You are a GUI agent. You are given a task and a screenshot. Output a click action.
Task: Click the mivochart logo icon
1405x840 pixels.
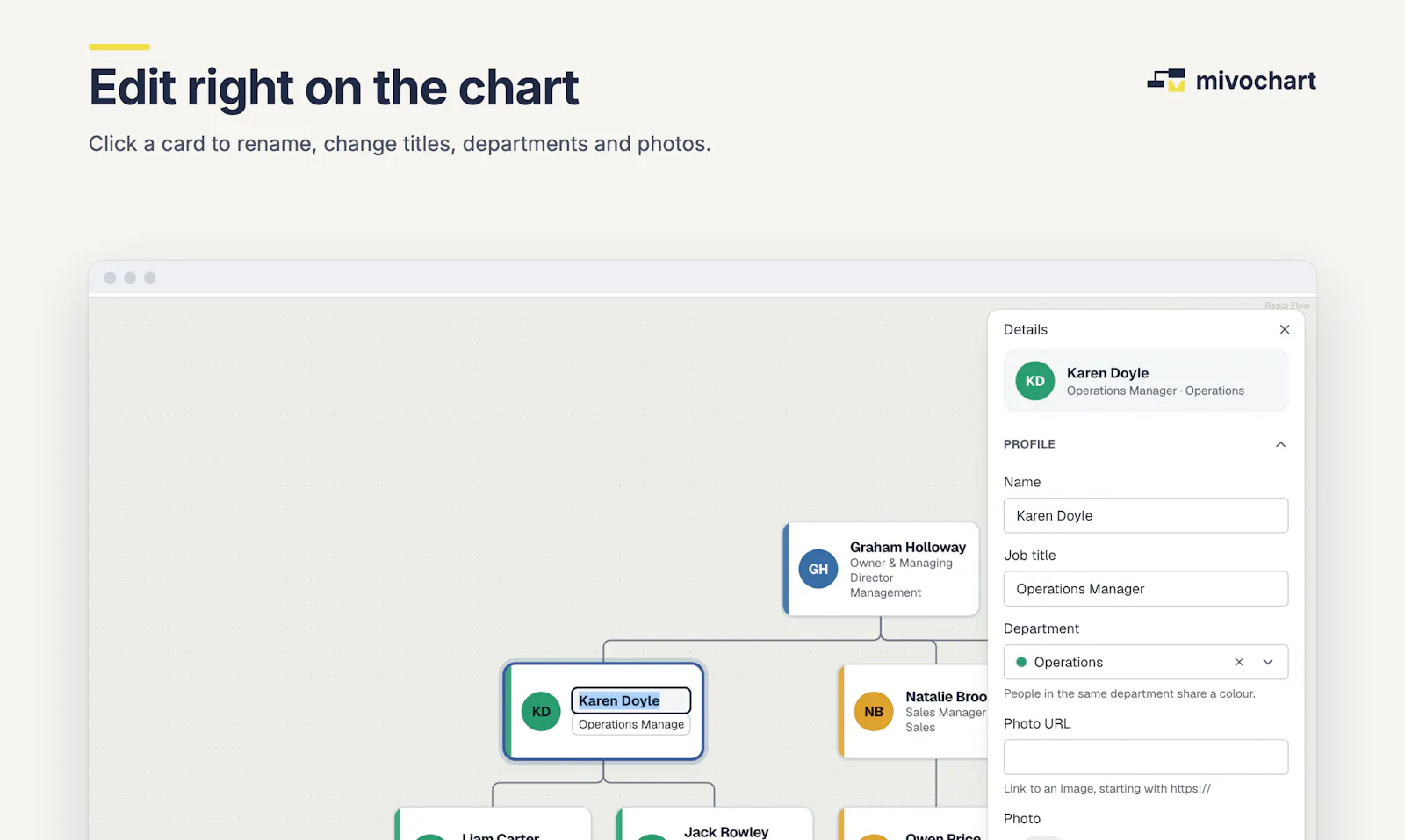point(1166,81)
